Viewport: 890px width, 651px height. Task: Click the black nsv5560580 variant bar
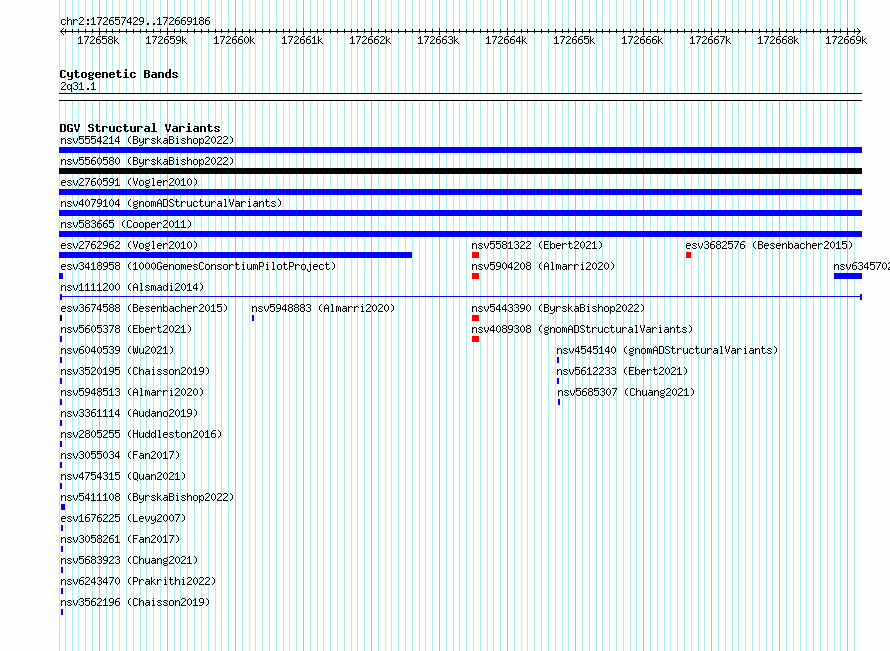click(x=460, y=171)
